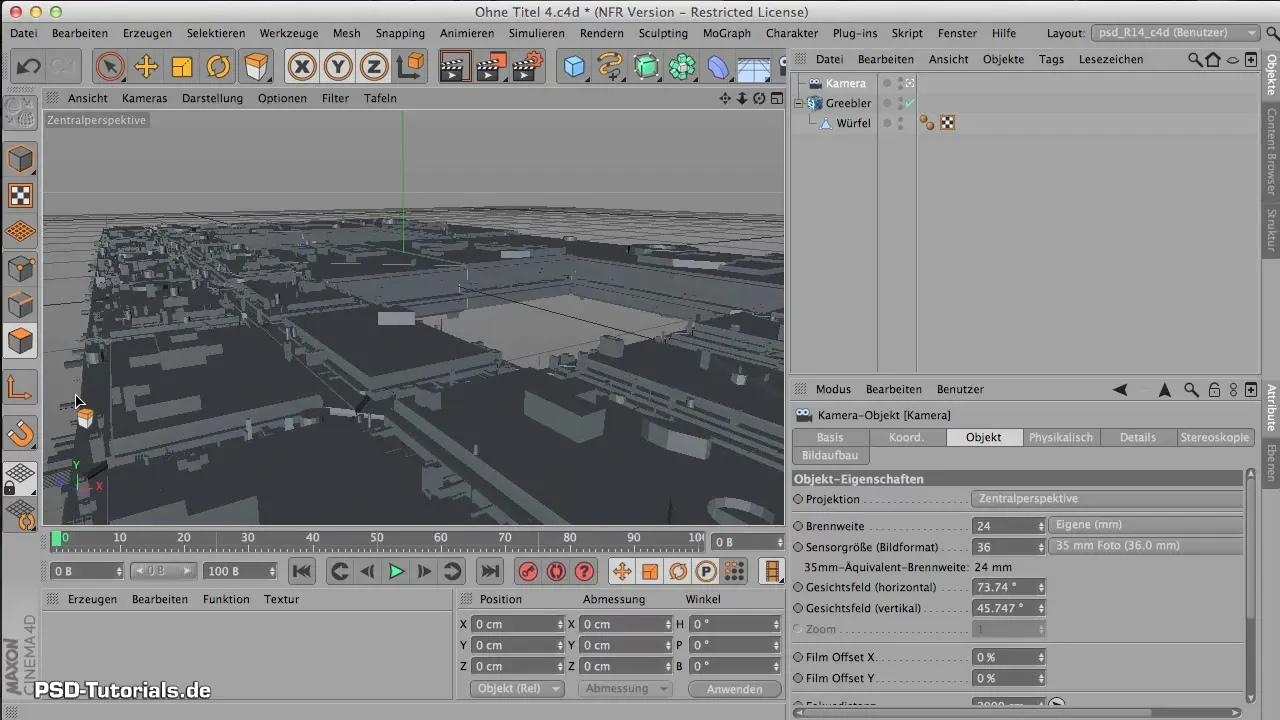Enable the axis mode L icon

pyautogui.click(x=21, y=388)
